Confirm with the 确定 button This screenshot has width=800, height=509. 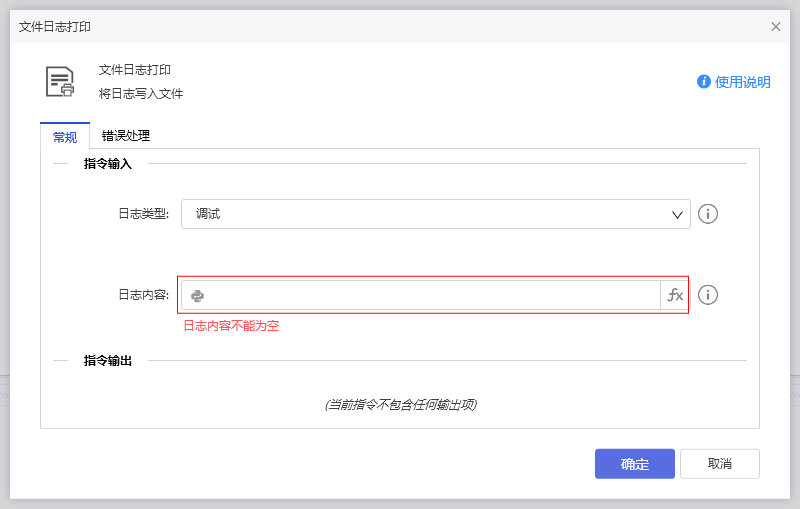(634, 464)
